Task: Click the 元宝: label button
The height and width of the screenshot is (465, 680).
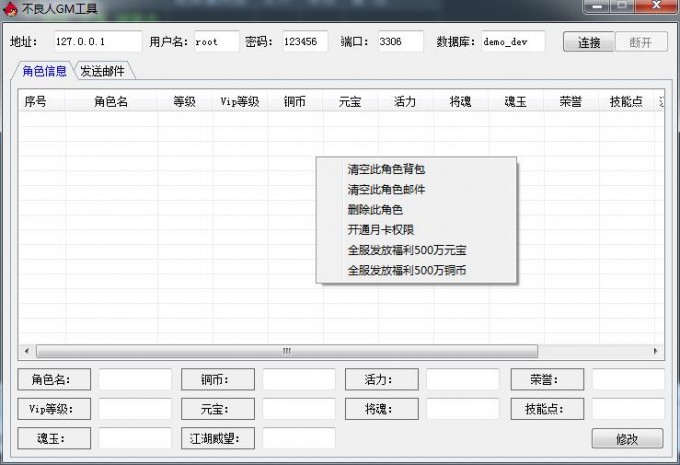Action: [x=218, y=409]
